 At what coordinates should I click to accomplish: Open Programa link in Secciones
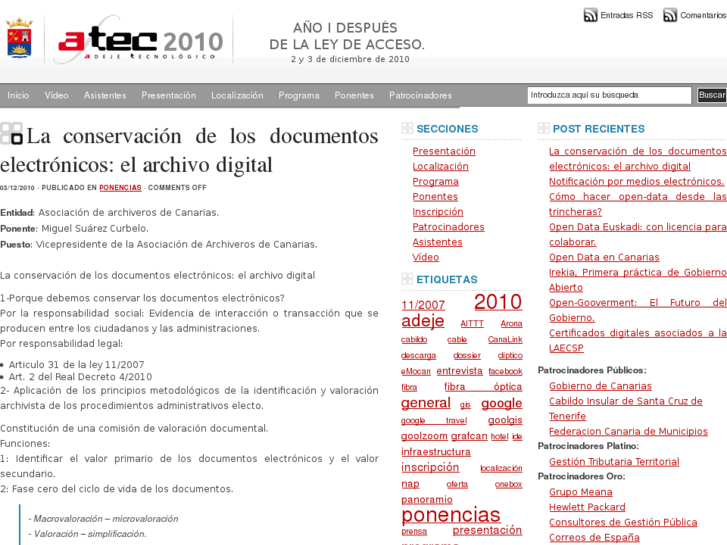pyautogui.click(x=435, y=182)
